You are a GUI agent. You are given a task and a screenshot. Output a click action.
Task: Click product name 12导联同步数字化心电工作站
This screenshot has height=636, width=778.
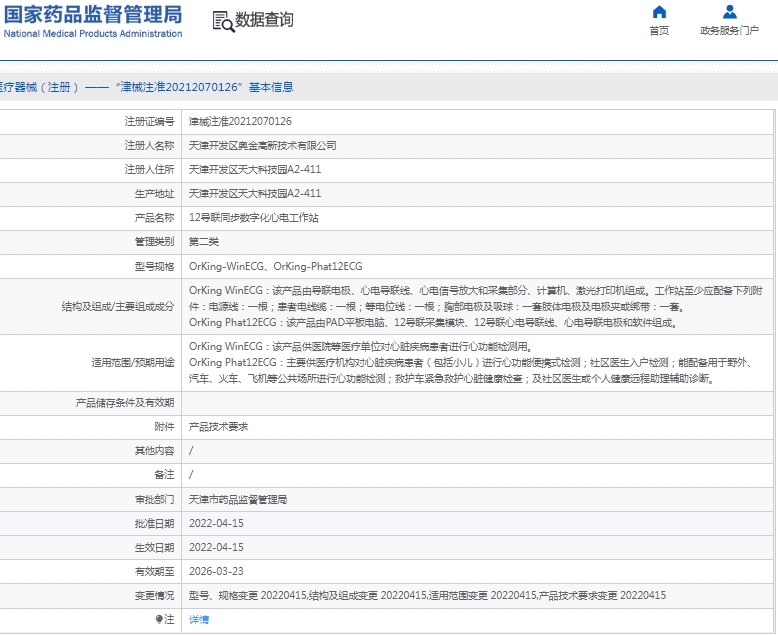tap(254, 217)
